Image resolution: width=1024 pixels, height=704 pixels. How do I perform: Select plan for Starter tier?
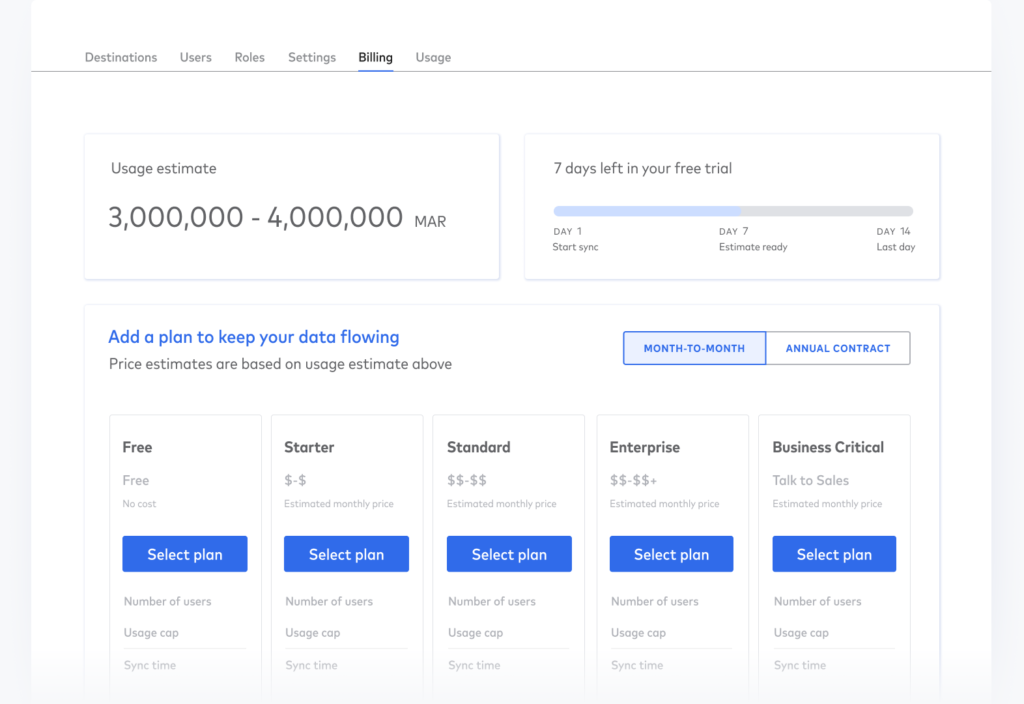tap(346, 554)
